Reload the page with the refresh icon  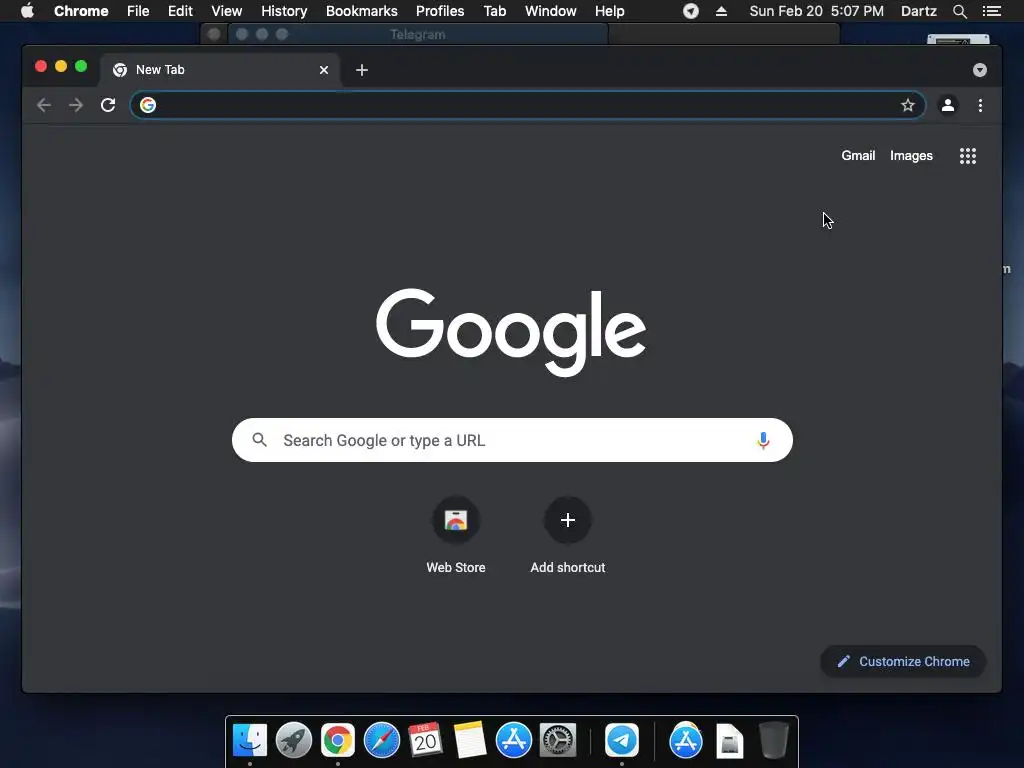tap(108, 105)
